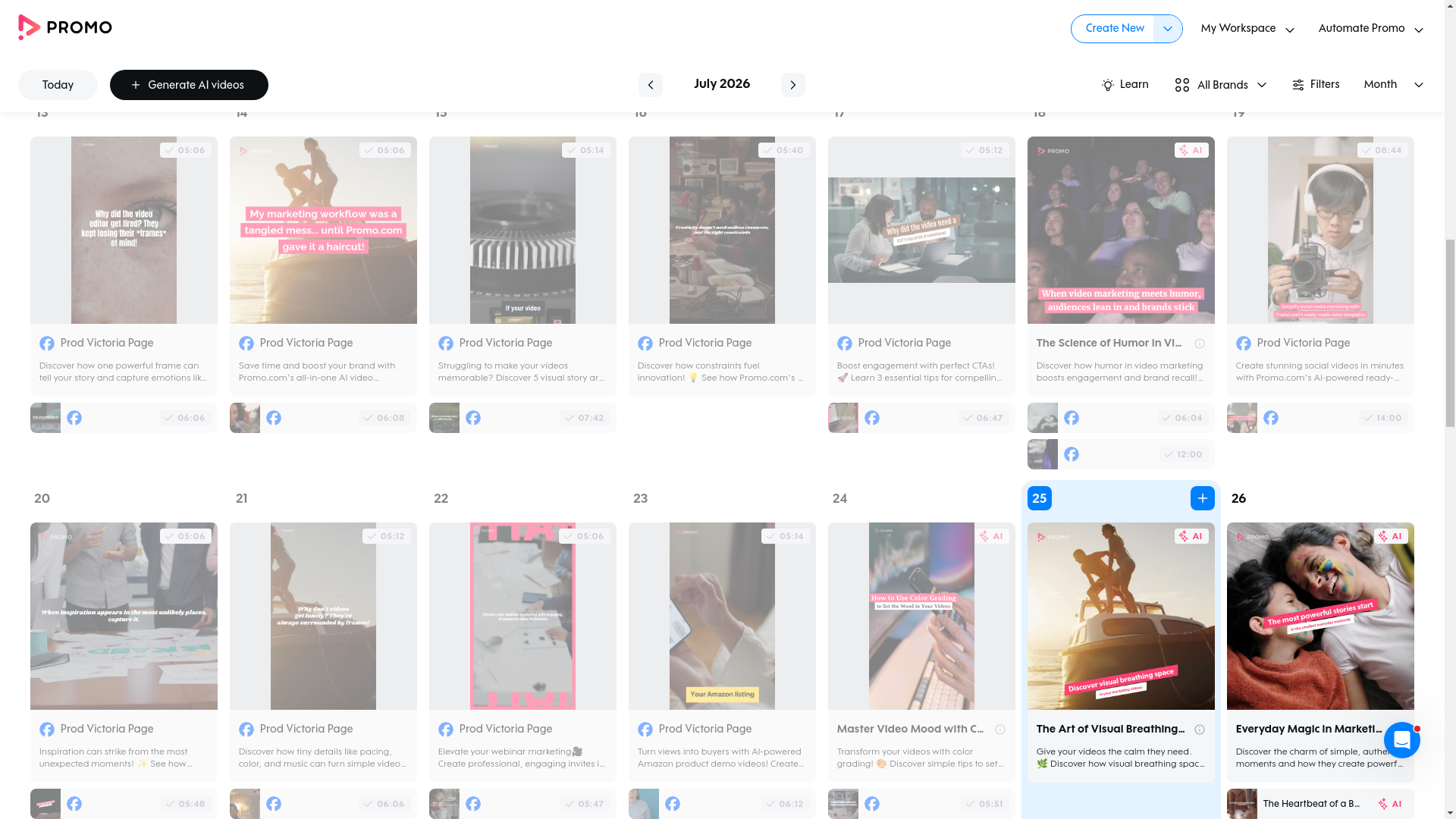
Task: Open the chat support bubble
Action: tap(1401, 739)
